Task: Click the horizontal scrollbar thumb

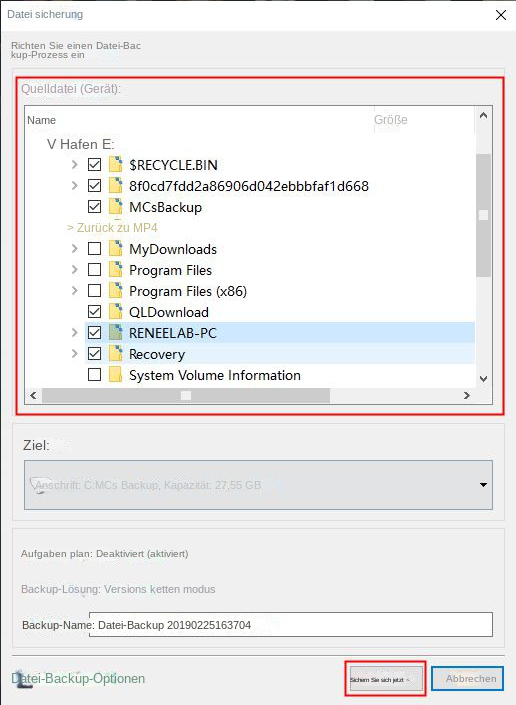Action: [186, 395]
